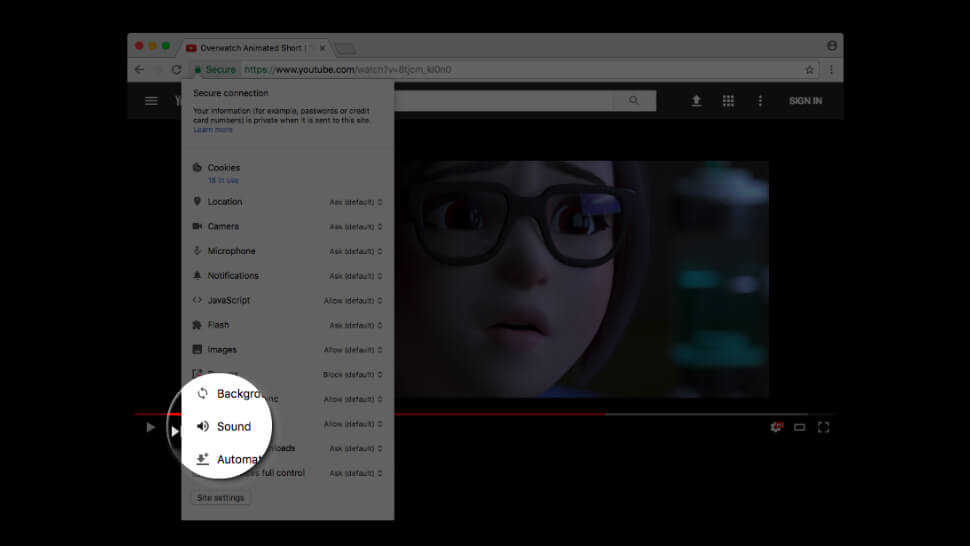The width and height of the screenshot is (970, 546).
Task: Open the YouTube apps grid icon
Action: (x=728, y=101)
